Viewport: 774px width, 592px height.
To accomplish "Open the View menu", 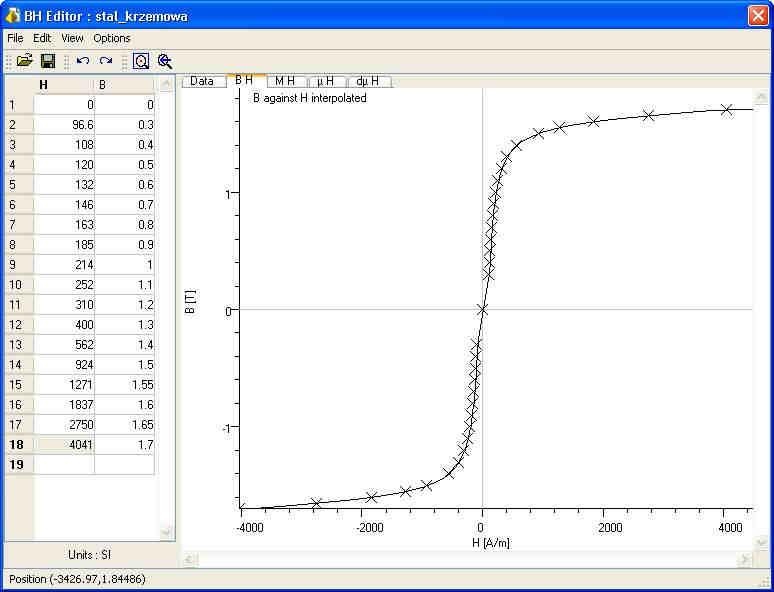I will [x=72, y=38].
